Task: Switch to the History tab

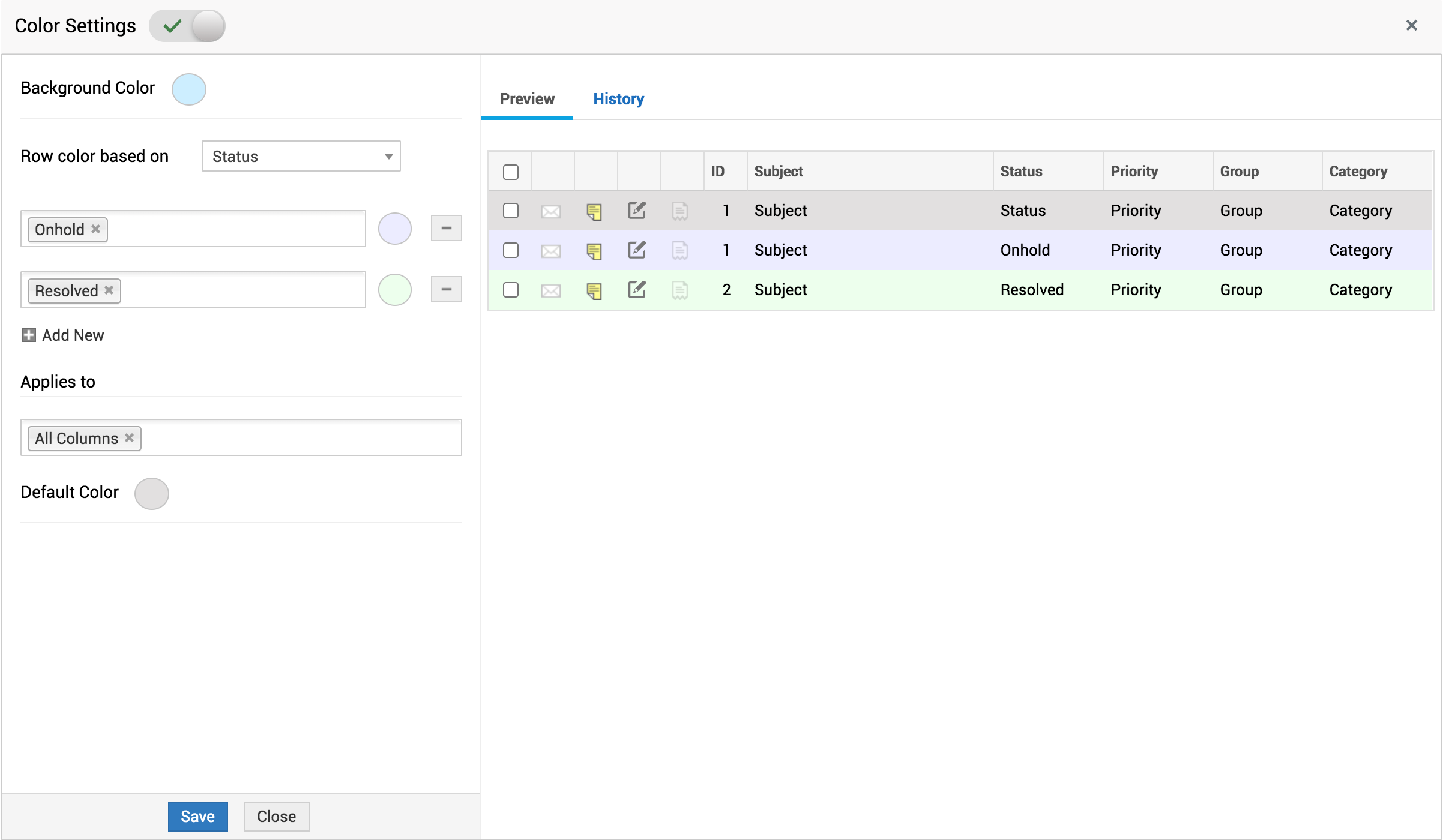Action: click(x=618, y=99)
